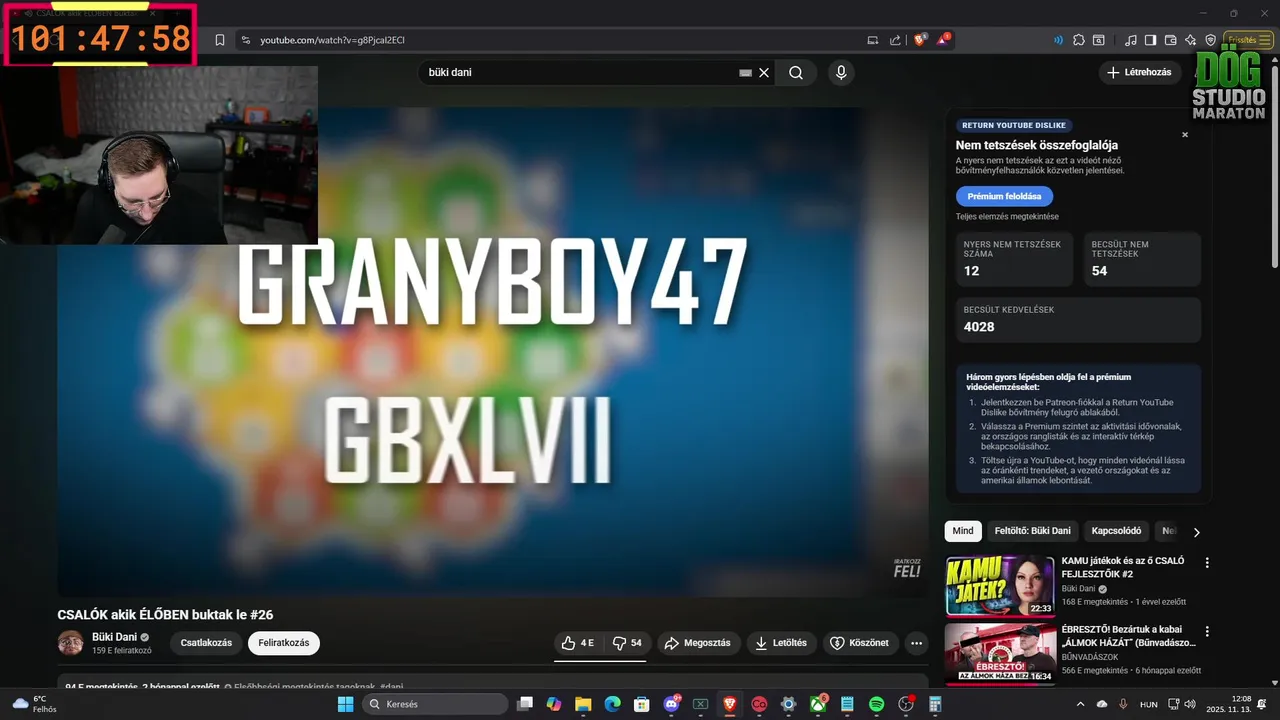Switch HUN keyboard language indicator
Image resolution: width=1280 pixels, height=720 pixels.
(x=1149, y=704)
